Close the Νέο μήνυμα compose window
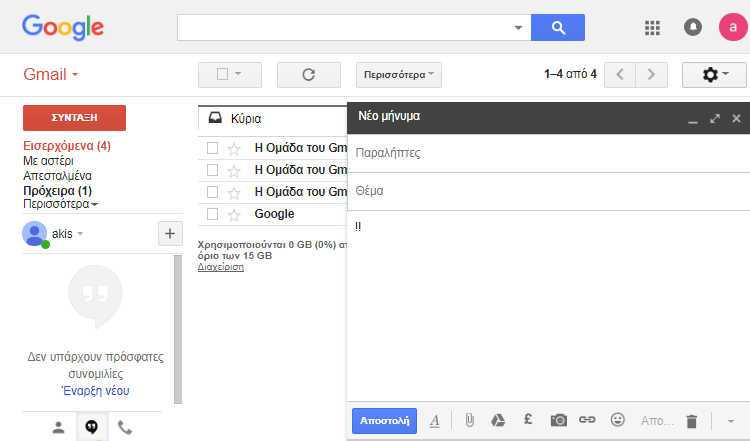The height and width of the screenshot is (441, 750). pos(736,118)
